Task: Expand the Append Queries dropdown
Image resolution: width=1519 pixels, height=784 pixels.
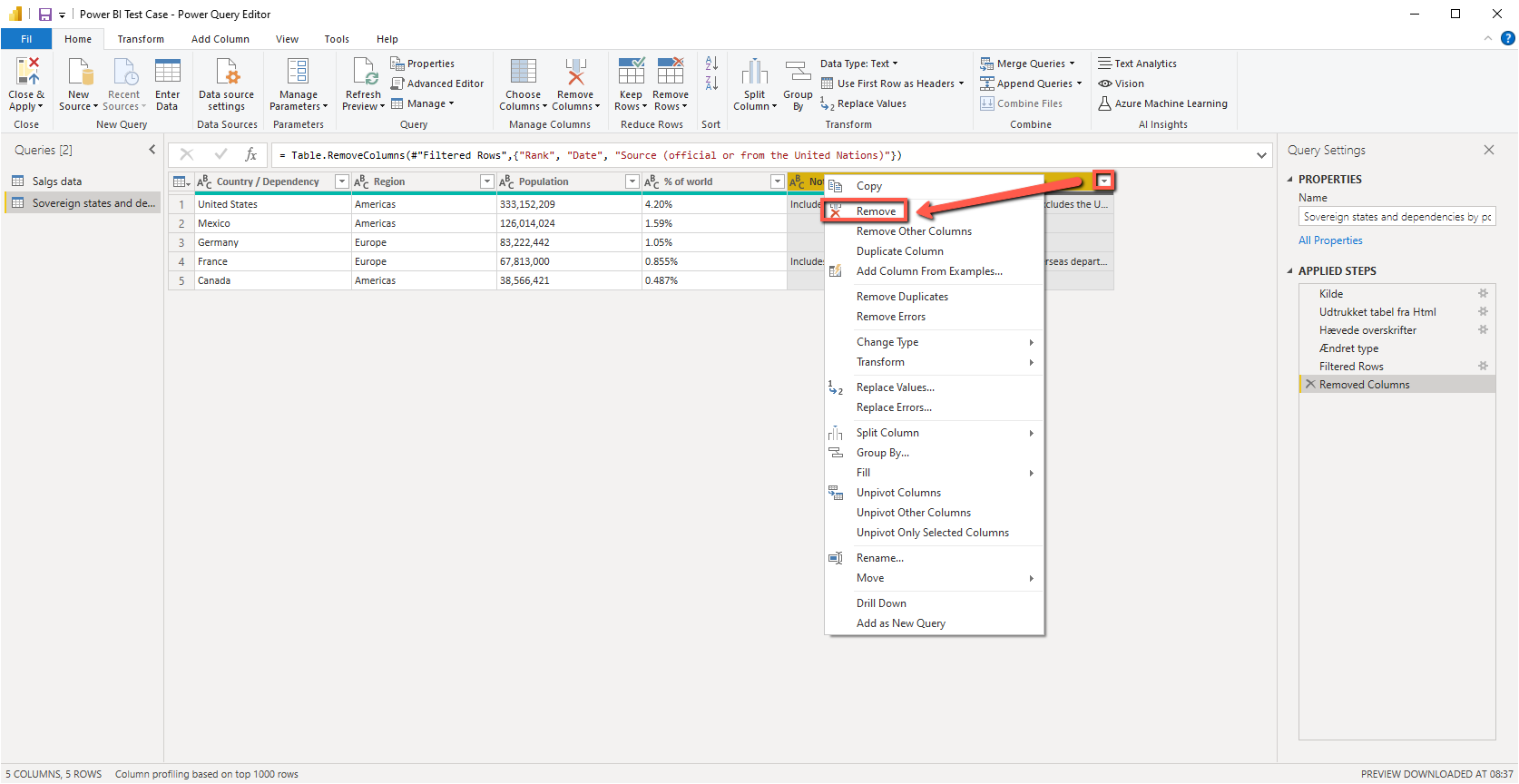Action: pos(1079,83)
